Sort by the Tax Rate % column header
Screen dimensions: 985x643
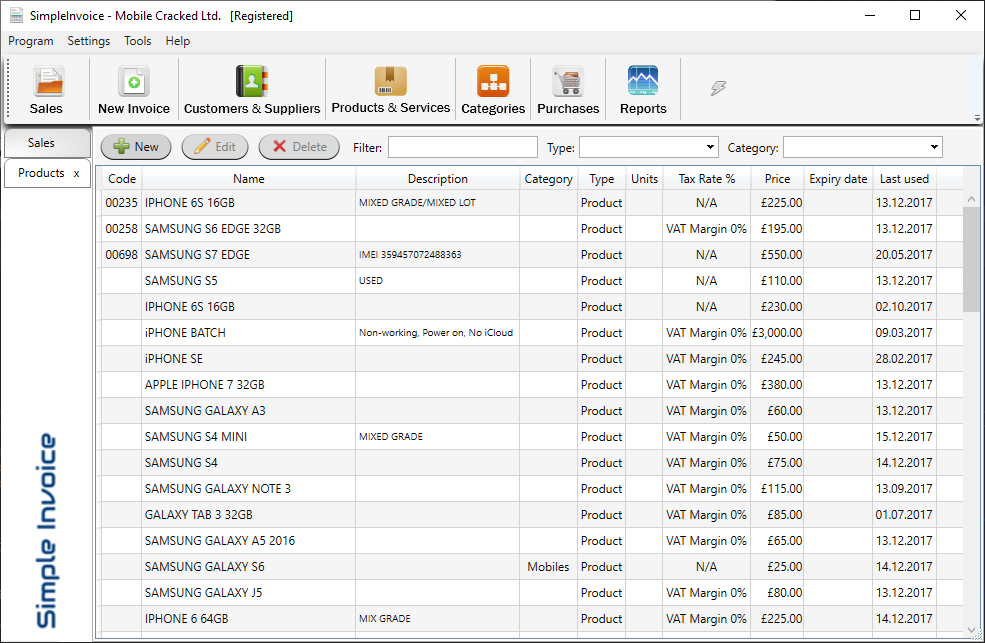pyautogui.click(x=707, y=179)
